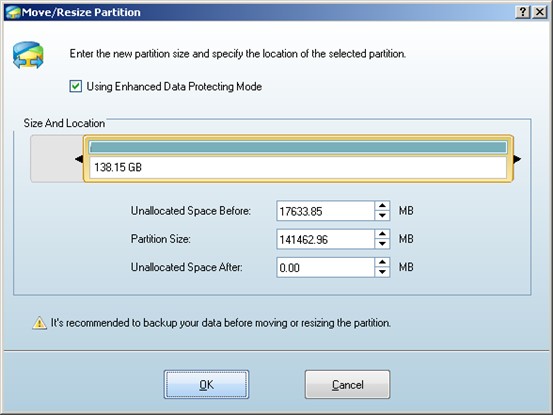Screen dimensions: 553x415
Task: Click the Move/Resize partition arrows icon
Action: coord(28,55)
